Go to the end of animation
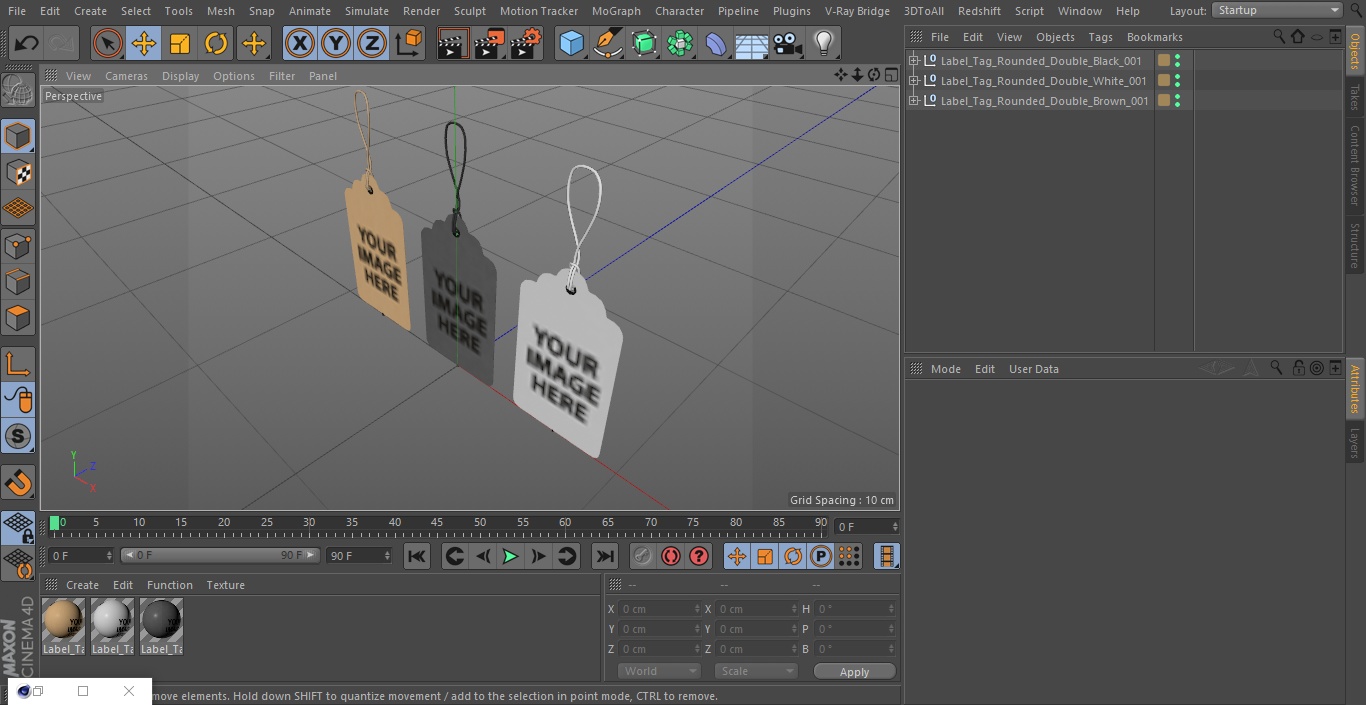The height and width of the screenshot is (705, 1366). pyautogui.click(x=605, y=556)
